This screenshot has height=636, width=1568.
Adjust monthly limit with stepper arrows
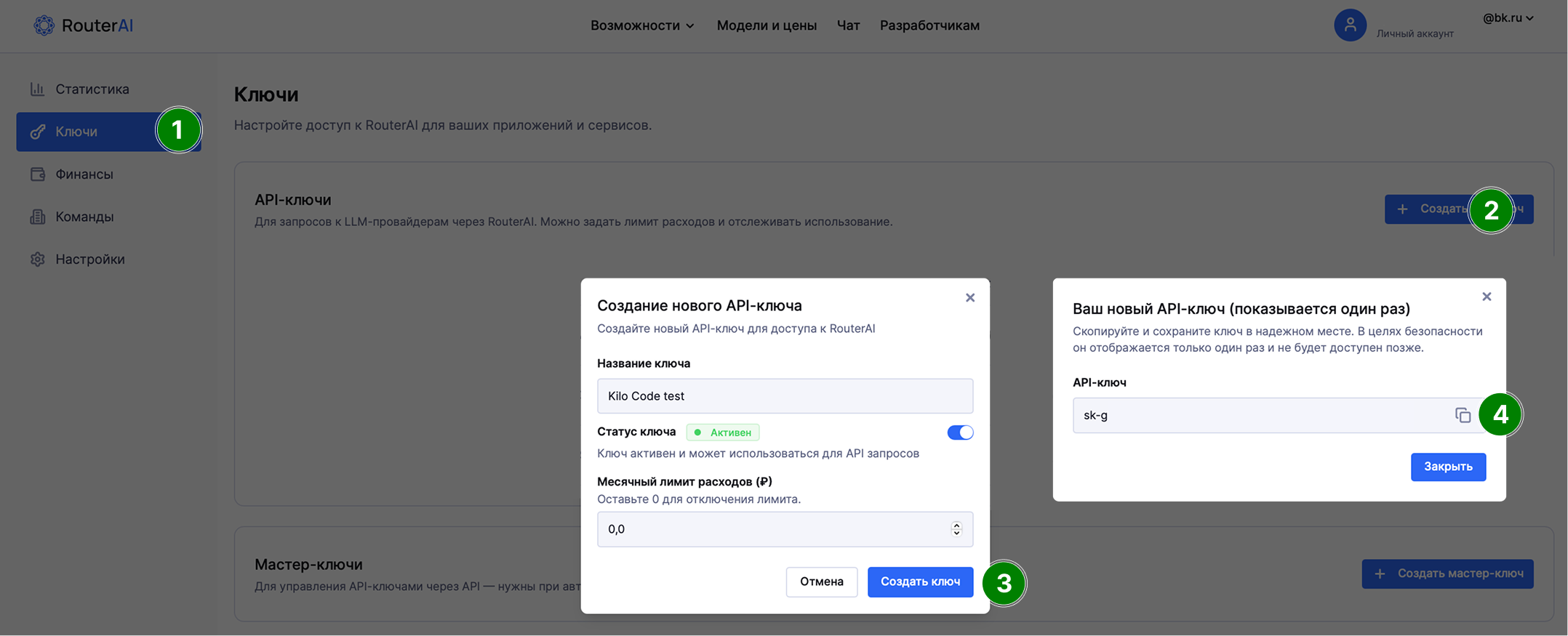coord(956,529)
